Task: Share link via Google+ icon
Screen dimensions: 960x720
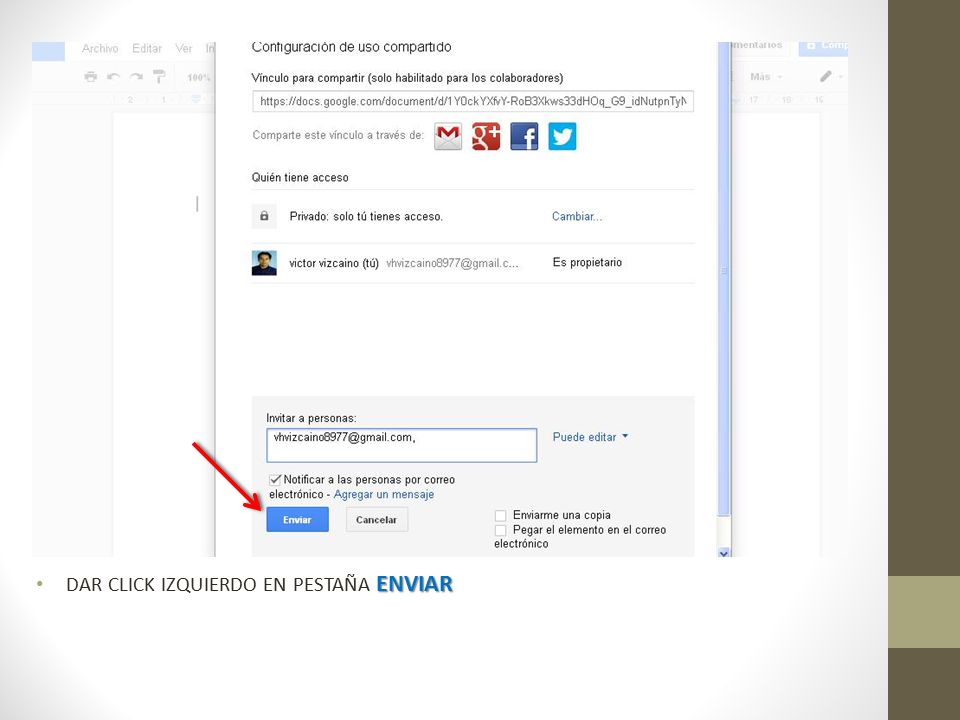Action: click(486, 137)
